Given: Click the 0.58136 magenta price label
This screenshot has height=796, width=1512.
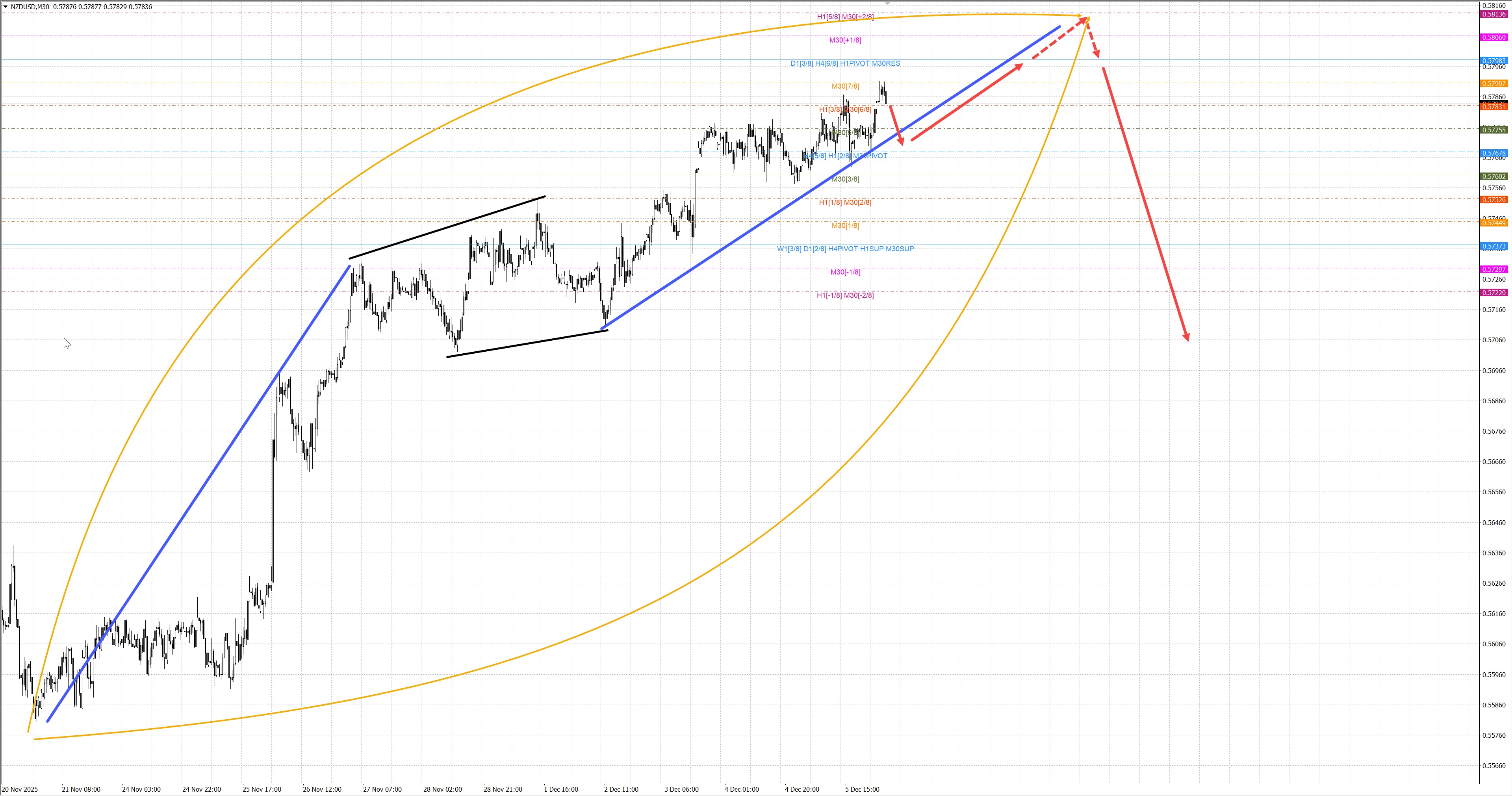Looking at the screenshot, I should (1494, 14).
